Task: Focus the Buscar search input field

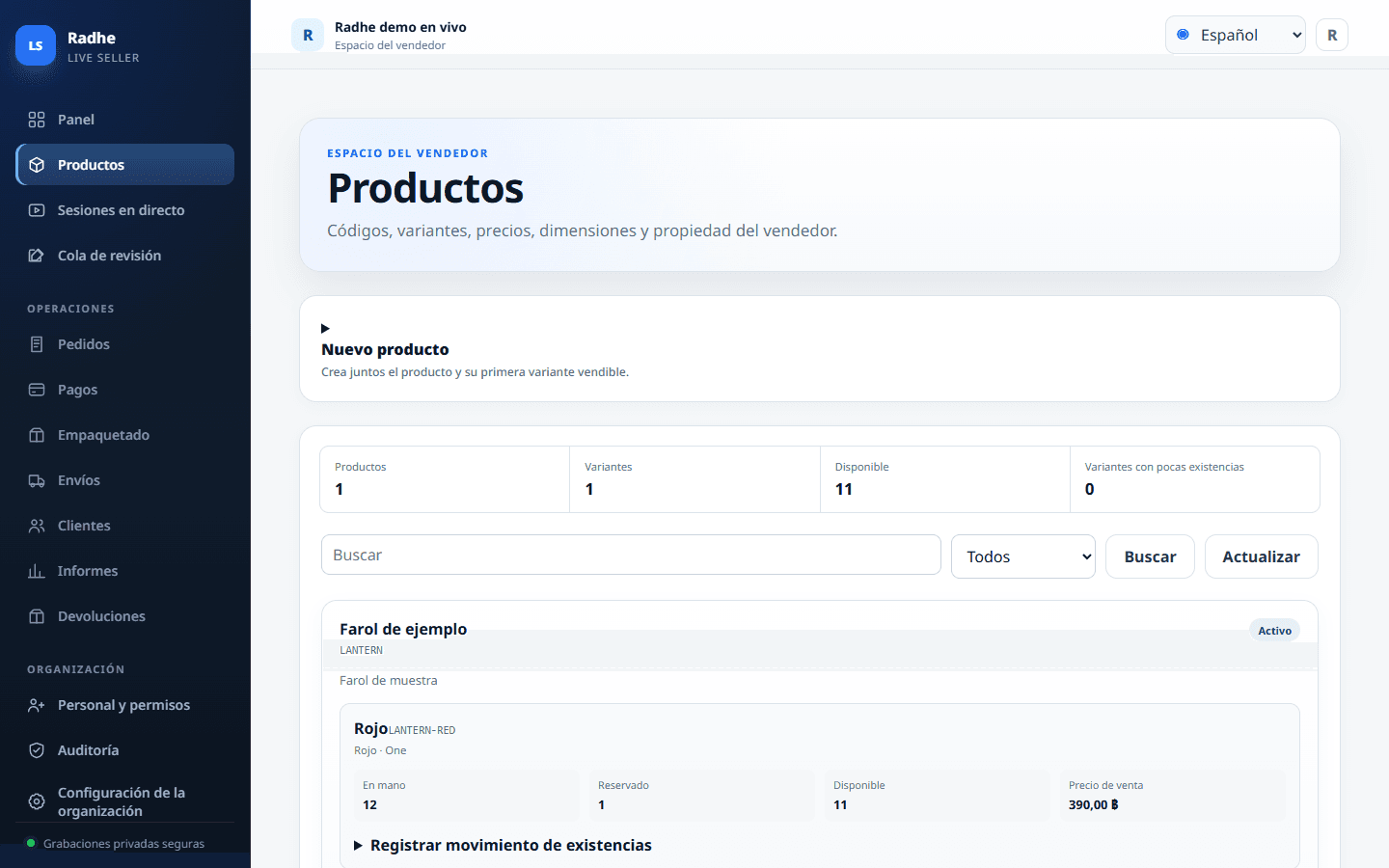Action: click(631, 555)
